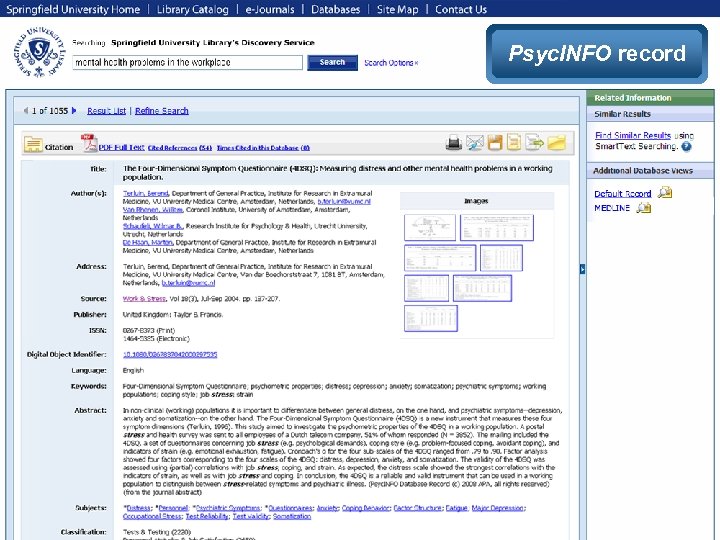This screenshot has width=720, height=540.
Task: Open the last single thumbnail in bottom images row
Action: click(431, 318)
